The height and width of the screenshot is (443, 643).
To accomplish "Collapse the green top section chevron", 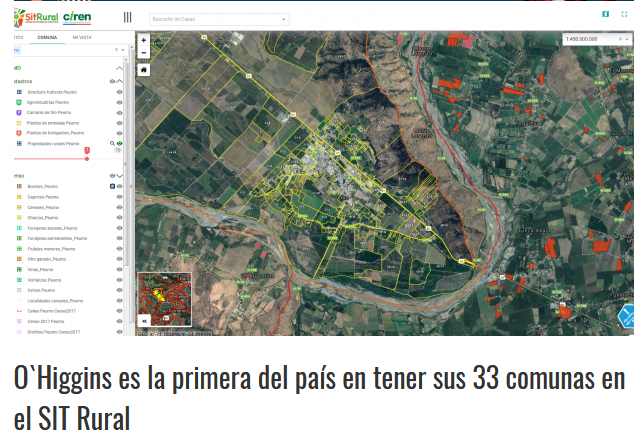I will point(119,68).
